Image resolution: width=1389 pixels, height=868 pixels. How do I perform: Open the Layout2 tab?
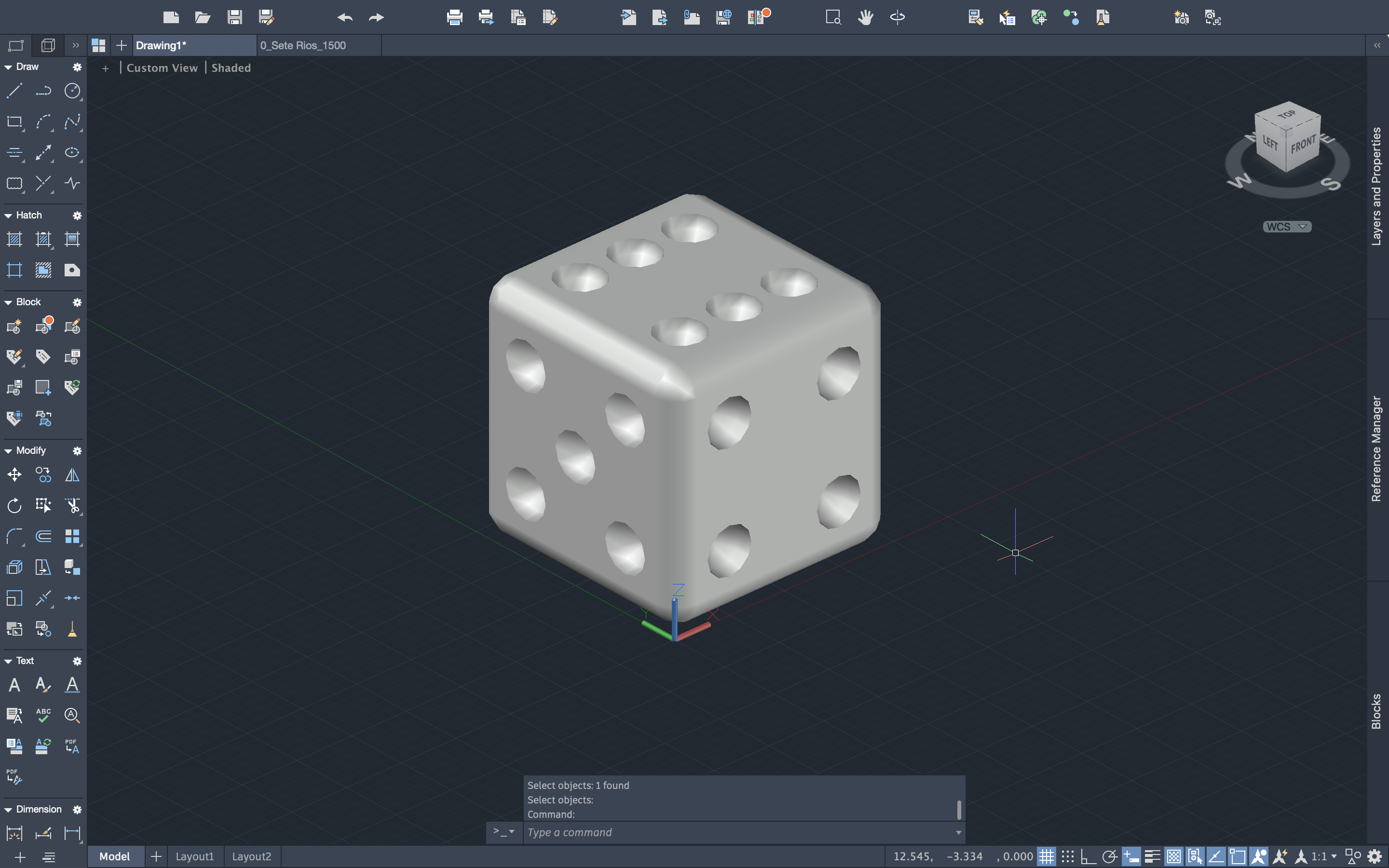[251, 856]
